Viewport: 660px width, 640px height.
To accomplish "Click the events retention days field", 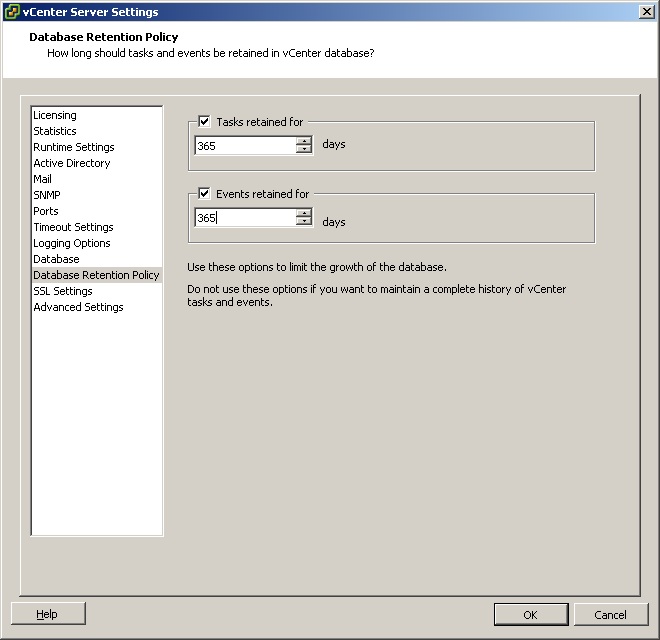I will coord(246,218).
